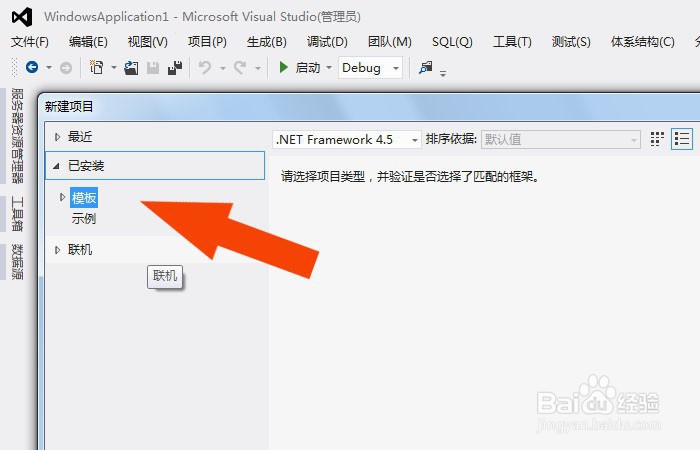Open the 工具箱 side tab

tap(17, 213)
